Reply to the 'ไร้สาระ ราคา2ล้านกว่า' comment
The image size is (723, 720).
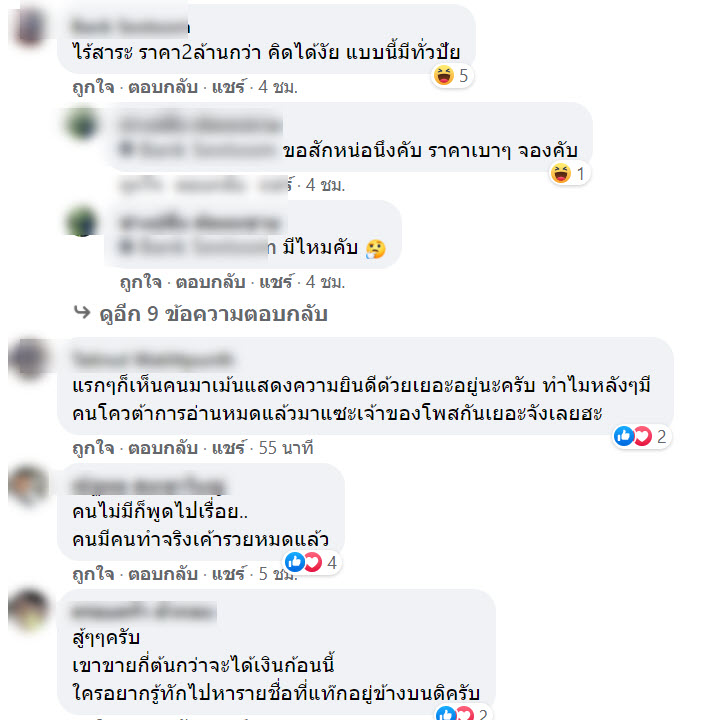(163, 87)
